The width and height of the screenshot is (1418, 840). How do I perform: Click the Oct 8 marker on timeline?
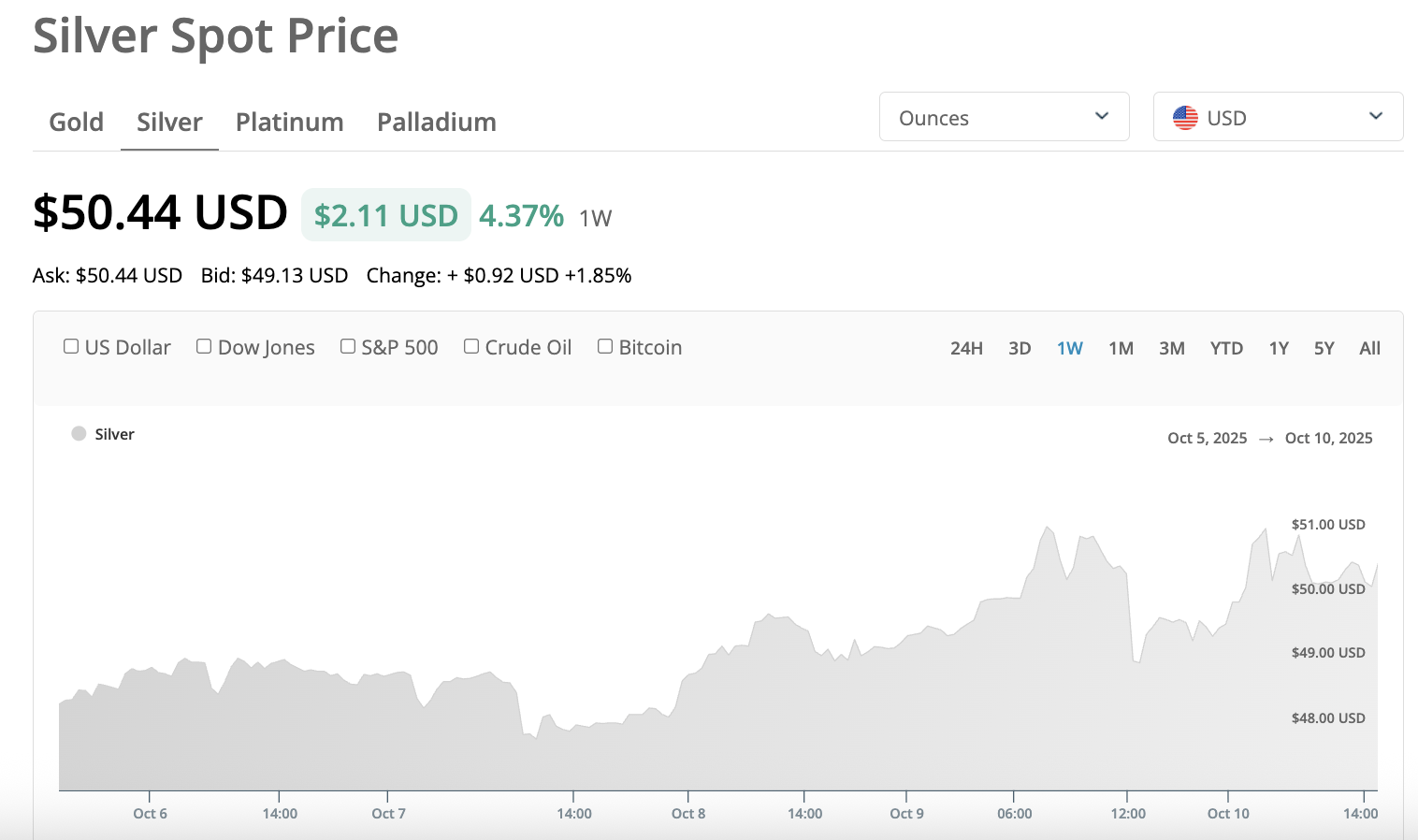688,813
